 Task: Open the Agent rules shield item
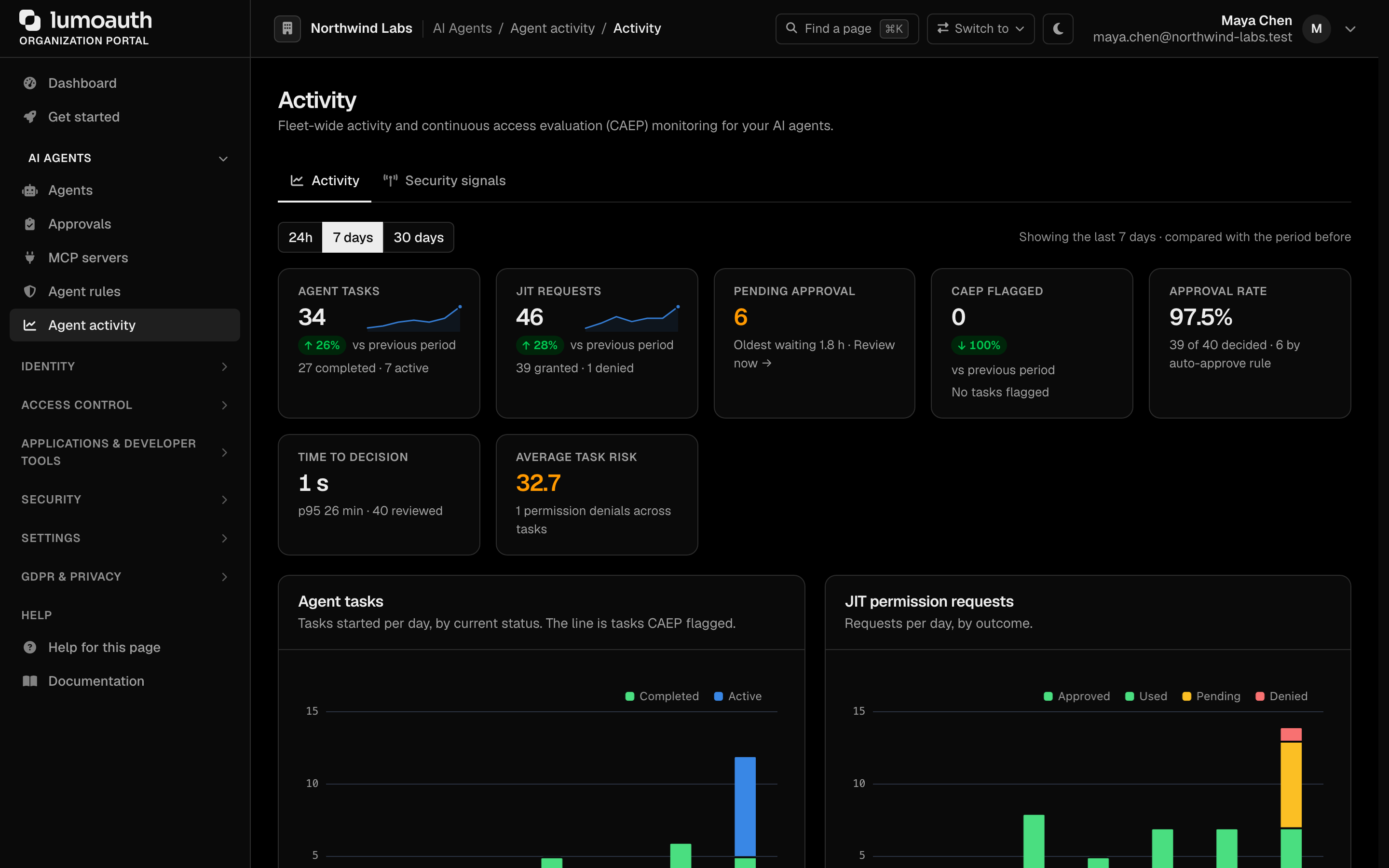tap(124, 291)
